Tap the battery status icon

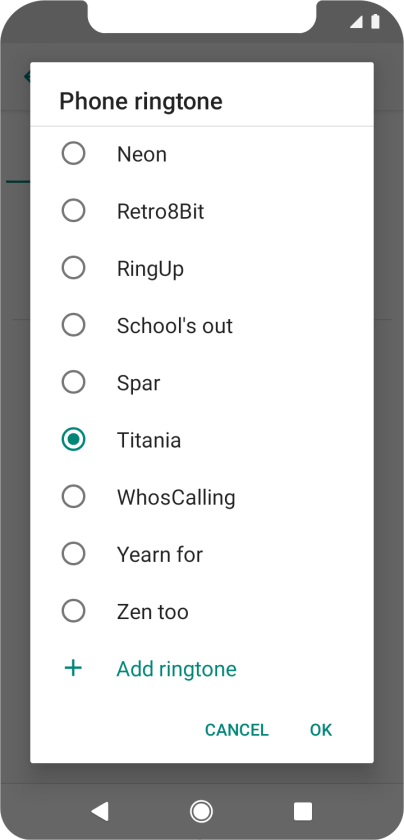[375, 21]
